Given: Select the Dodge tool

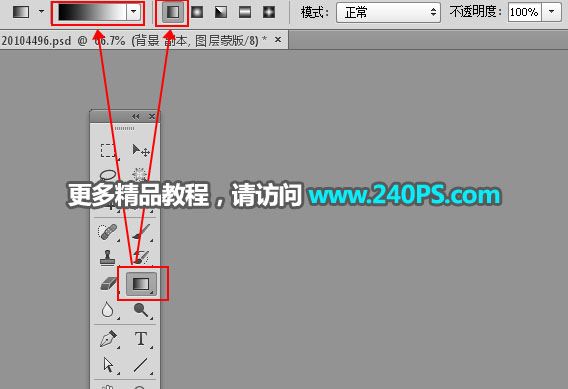Looking at the screenshot, I should point(141,310).
